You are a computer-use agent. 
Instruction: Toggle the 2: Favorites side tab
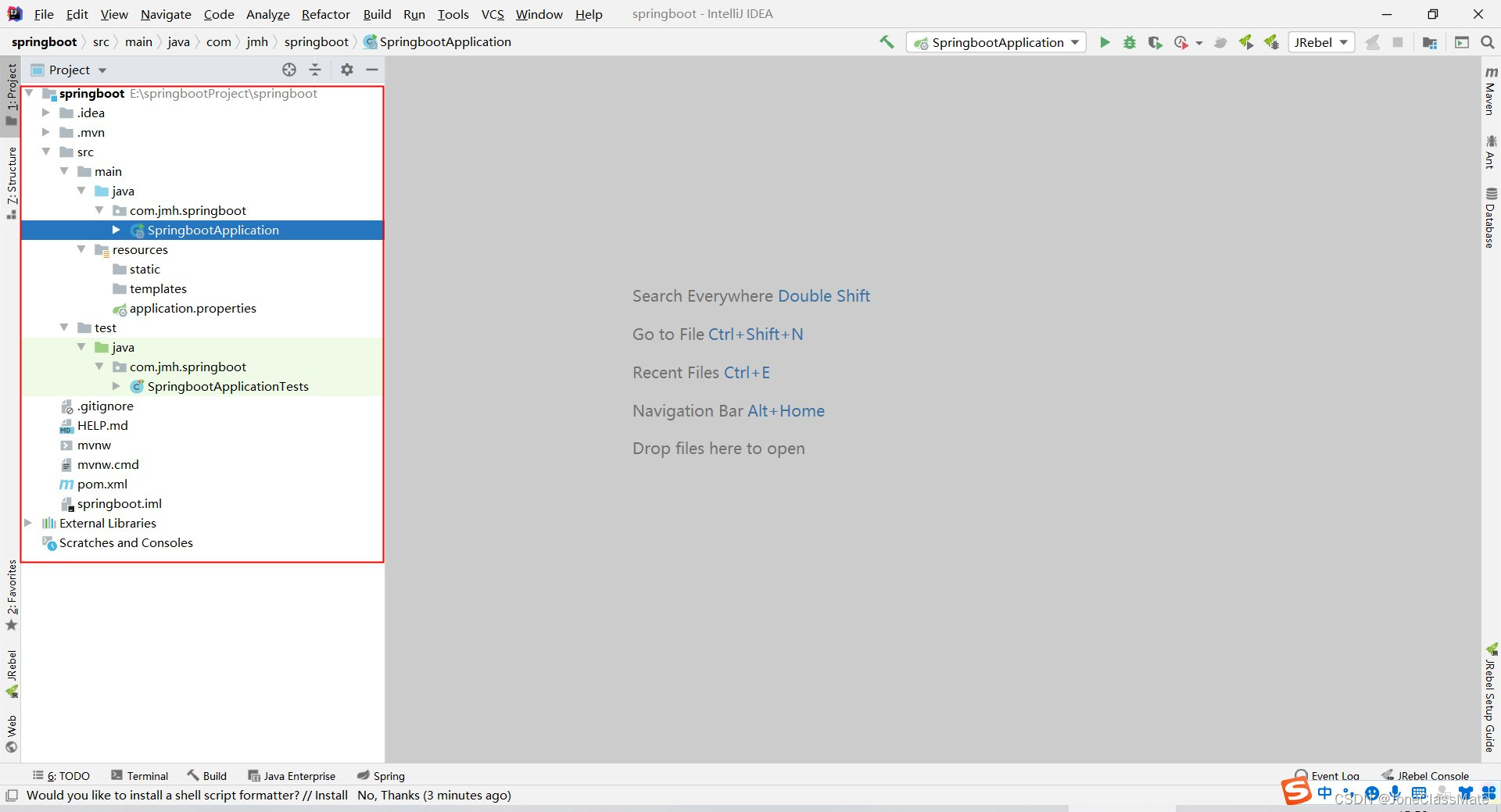[11, 596]
